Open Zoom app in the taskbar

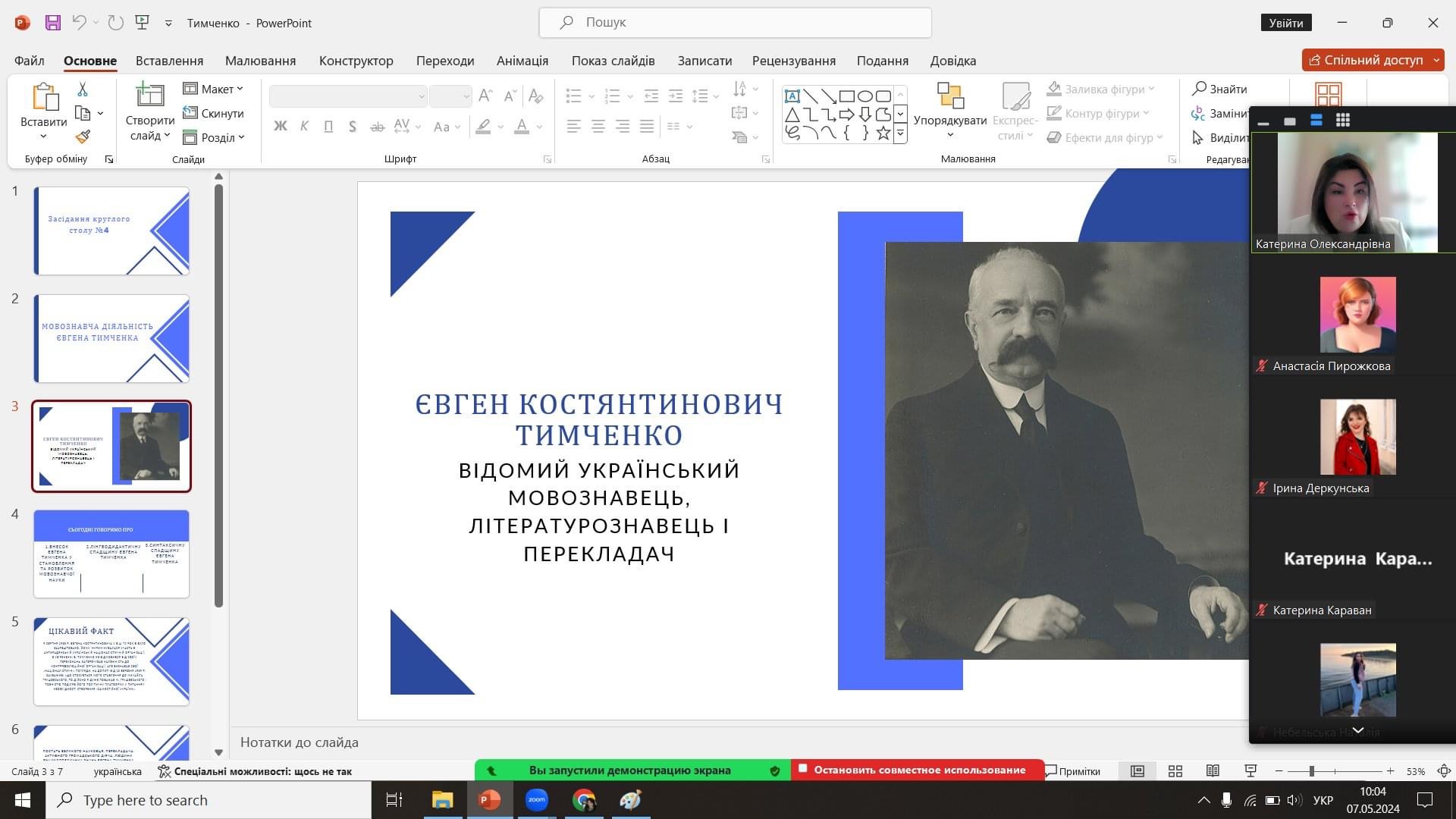click(x=536, y=800)
